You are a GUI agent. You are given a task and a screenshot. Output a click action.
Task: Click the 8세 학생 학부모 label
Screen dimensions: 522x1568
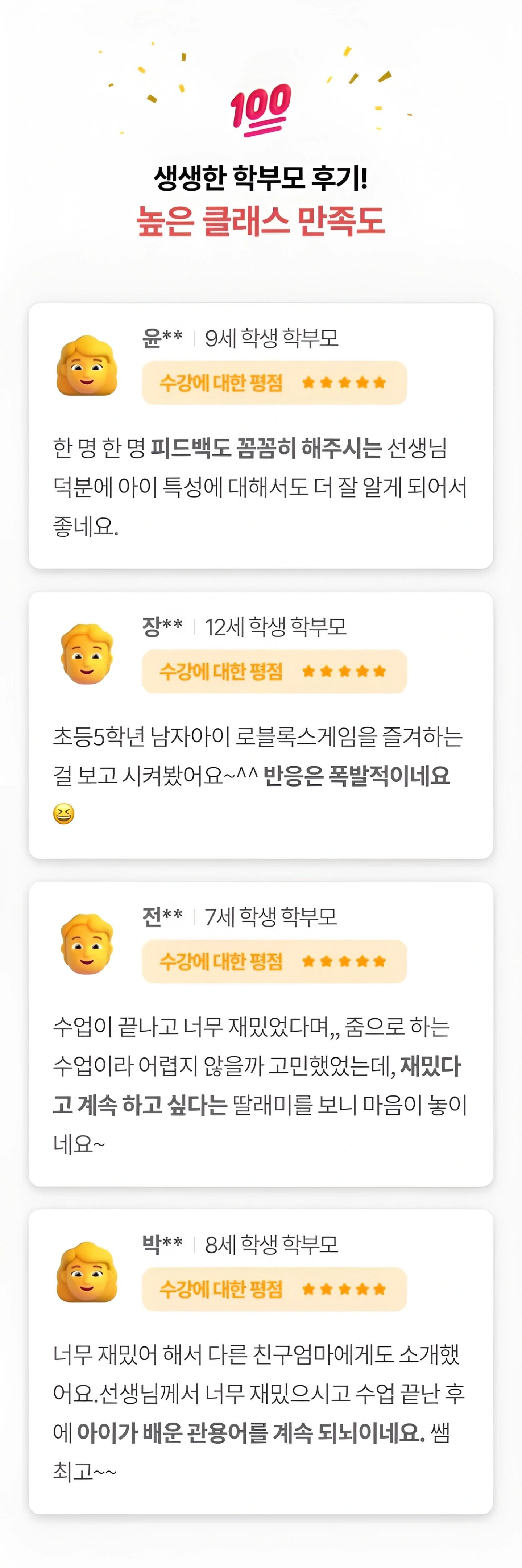pos(272,1244)
